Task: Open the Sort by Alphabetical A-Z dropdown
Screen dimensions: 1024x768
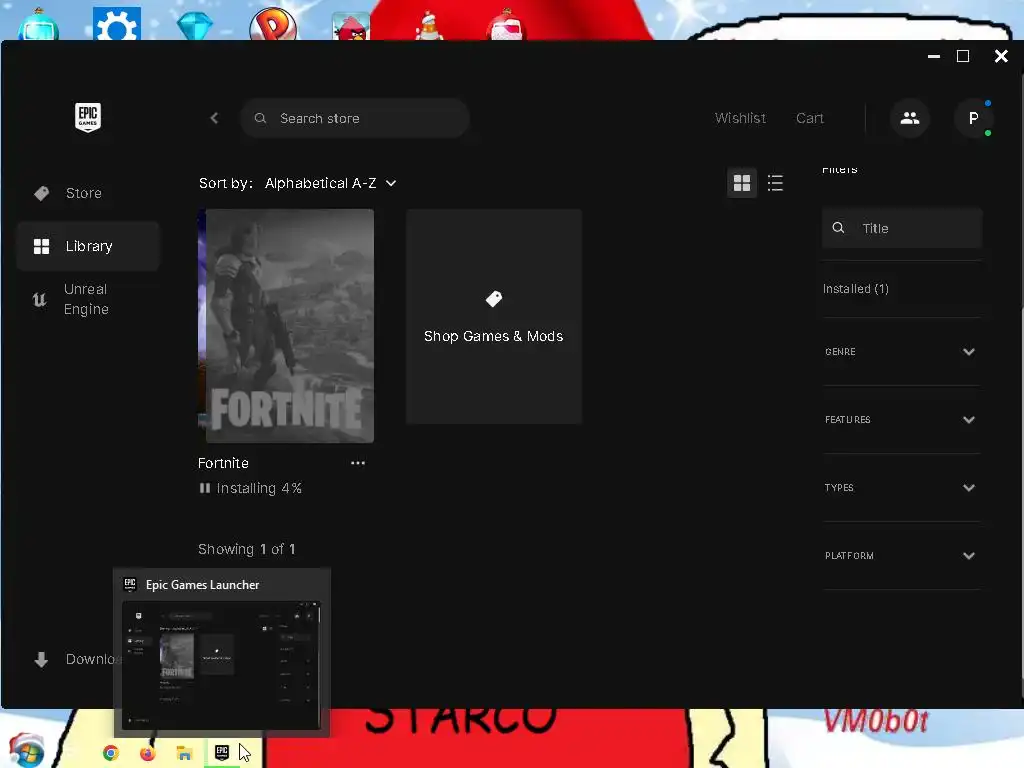Action: coord(330,184)
